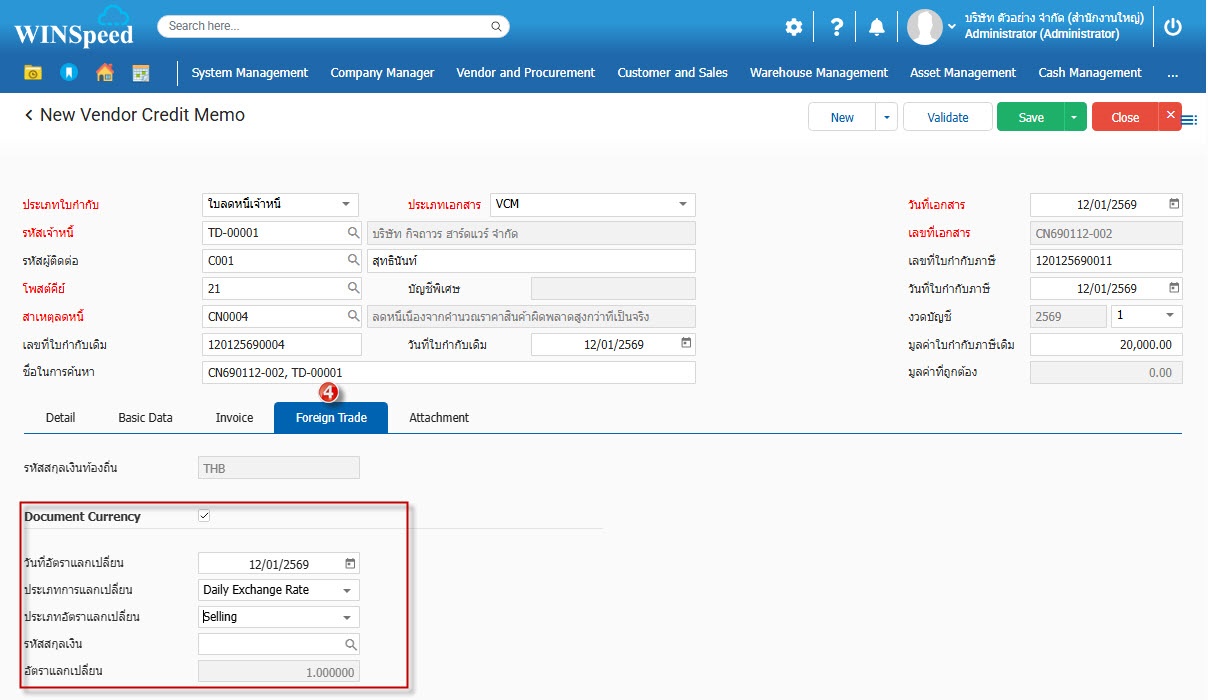
Task: Click the help question mark icon
Action: pos(837,27)
